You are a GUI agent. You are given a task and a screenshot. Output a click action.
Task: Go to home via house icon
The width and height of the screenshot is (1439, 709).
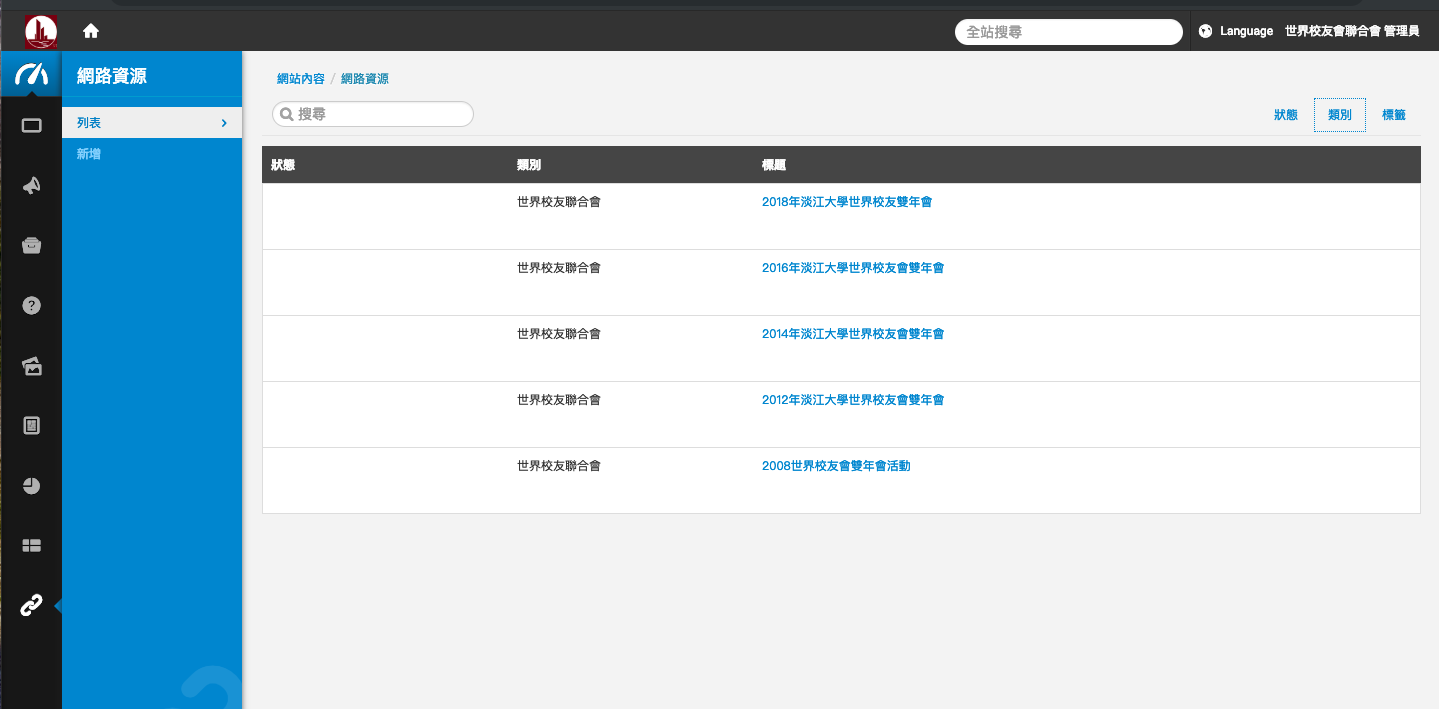coord(91,31)
